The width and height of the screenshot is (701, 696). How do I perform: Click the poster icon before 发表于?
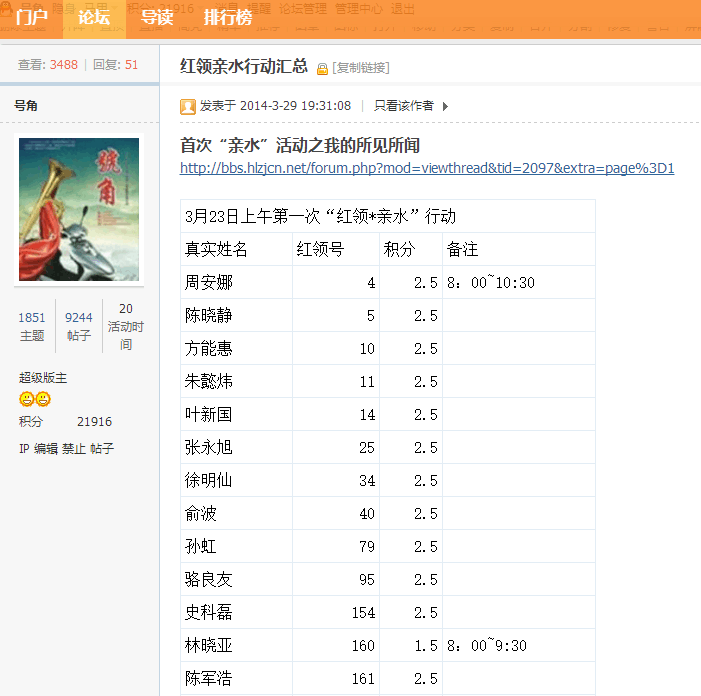pos(188,106)
